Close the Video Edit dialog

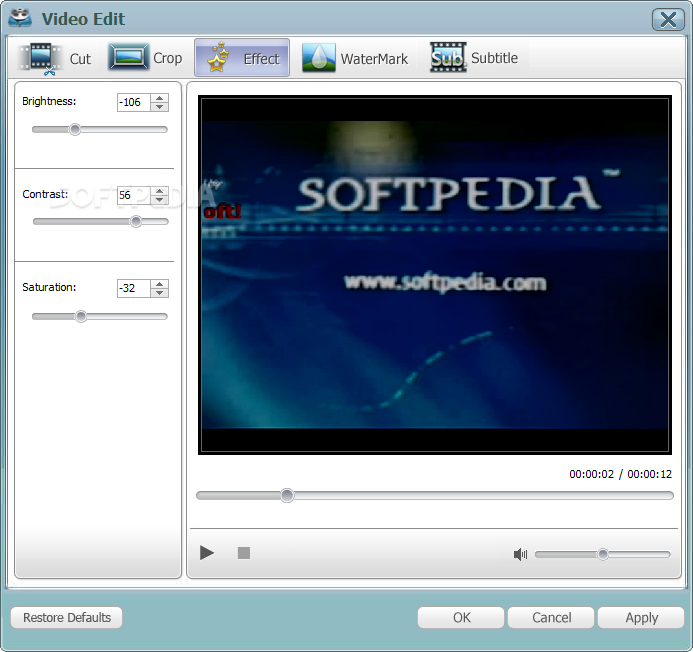pos(668,19)
